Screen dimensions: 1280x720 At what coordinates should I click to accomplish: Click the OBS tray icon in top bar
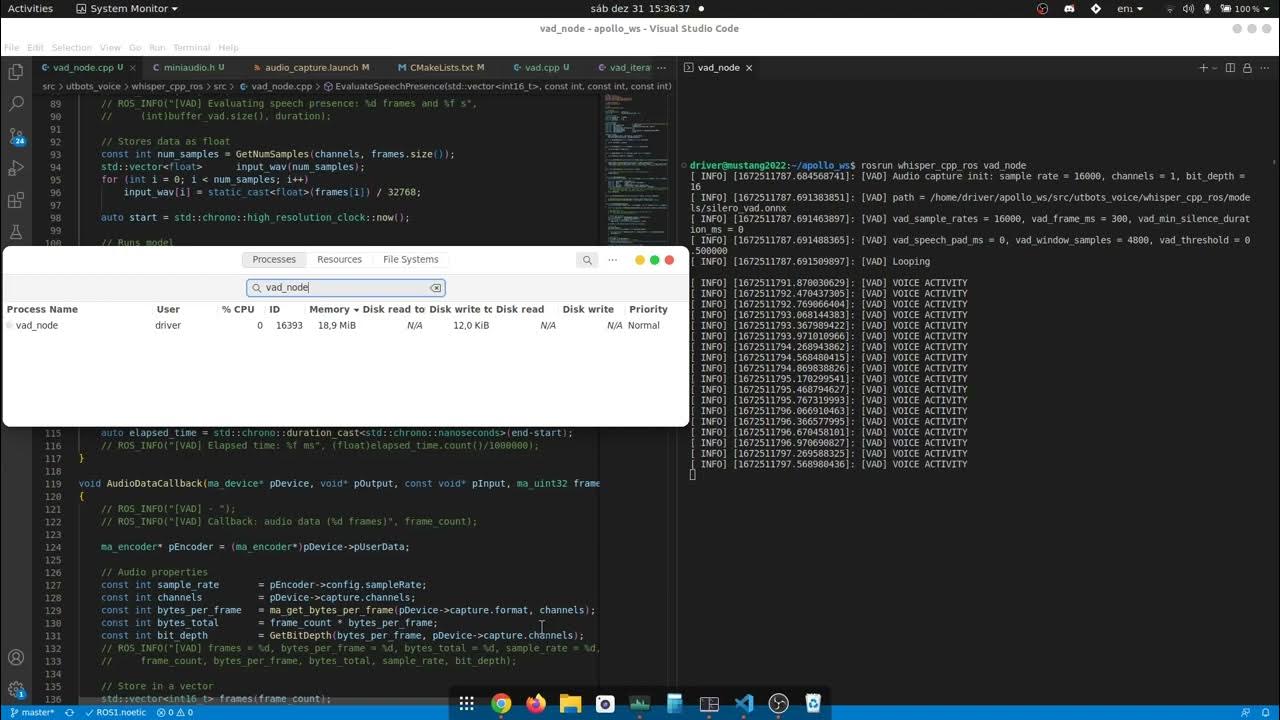pos(1042,8)
